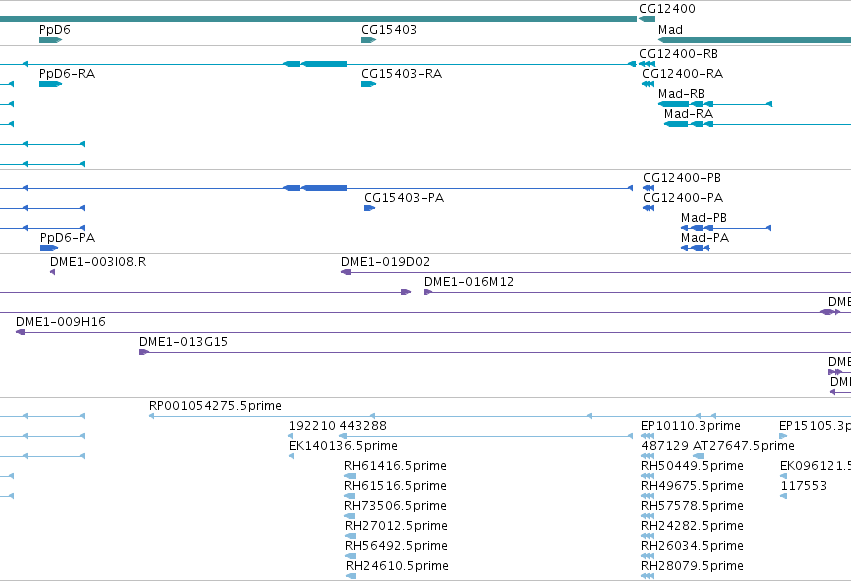Click the CG15403-PA protein feature
This screenshot has height=581, width=851.
370,208
